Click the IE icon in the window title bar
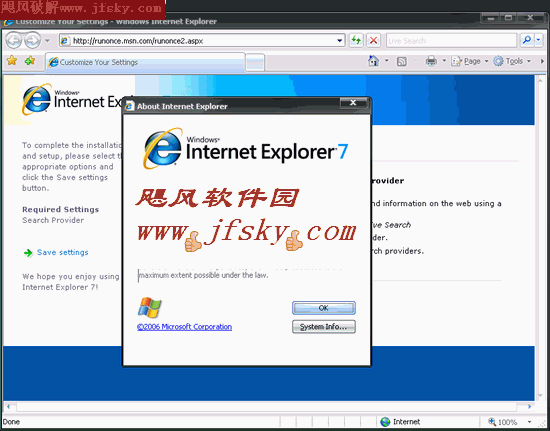Image resolution: width=550 pixels, height=431 pixels. (9, 22)
